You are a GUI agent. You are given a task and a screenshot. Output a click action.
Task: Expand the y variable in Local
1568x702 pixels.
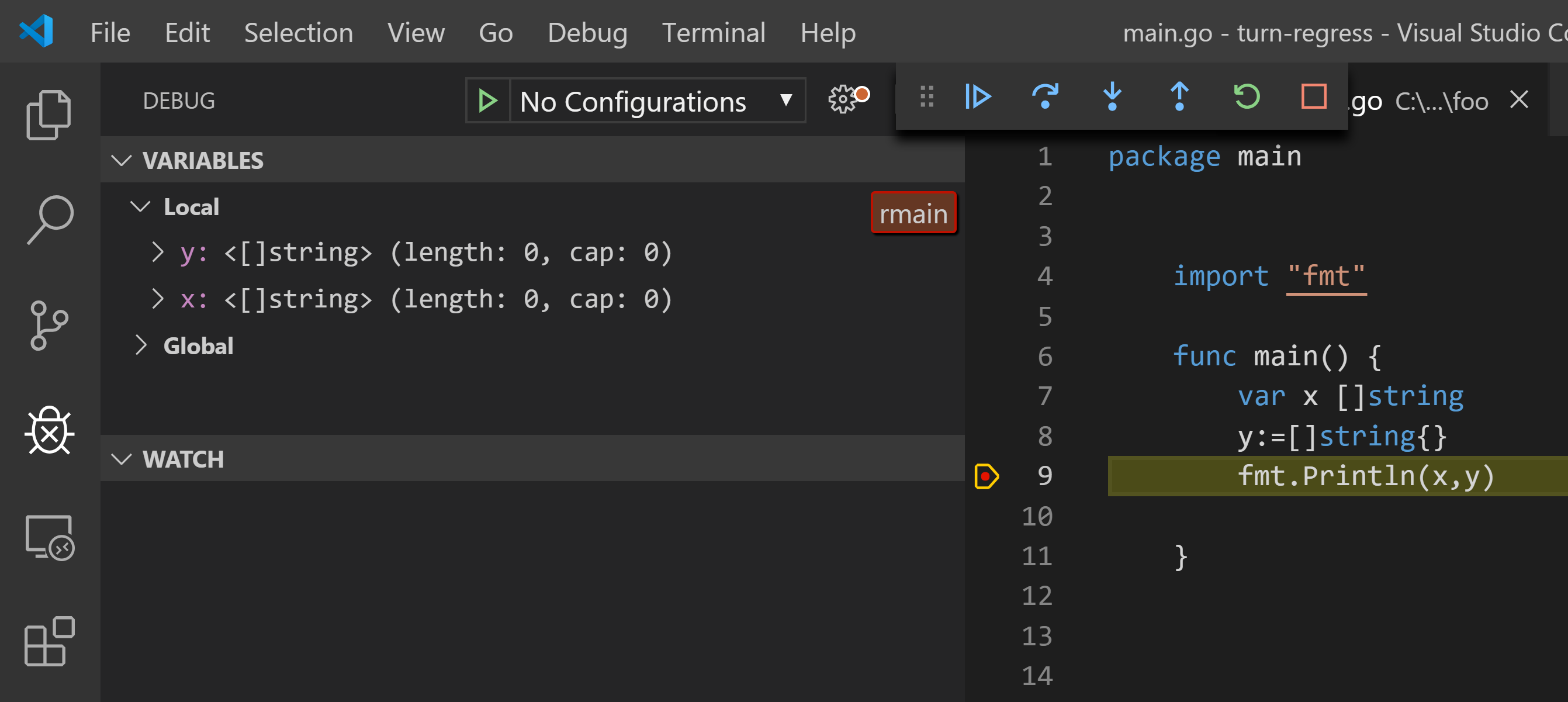158,251
